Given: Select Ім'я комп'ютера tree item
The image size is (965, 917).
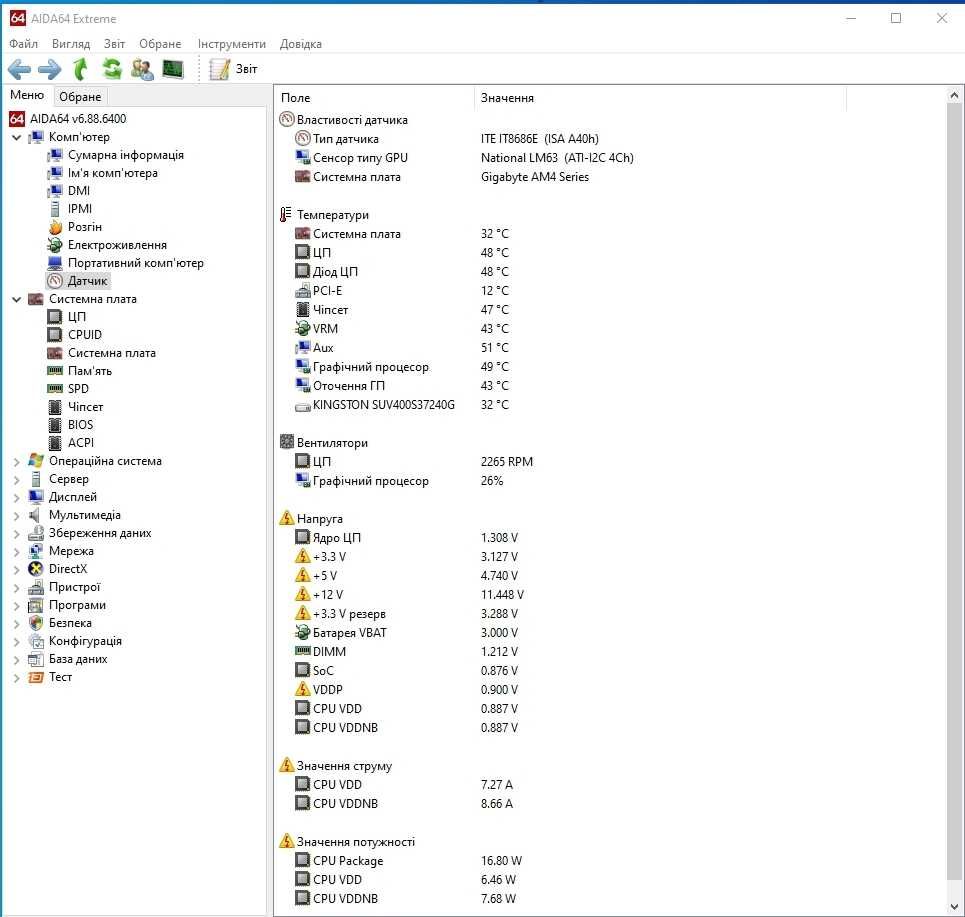Looking at the screenshot, I should 113,173.
